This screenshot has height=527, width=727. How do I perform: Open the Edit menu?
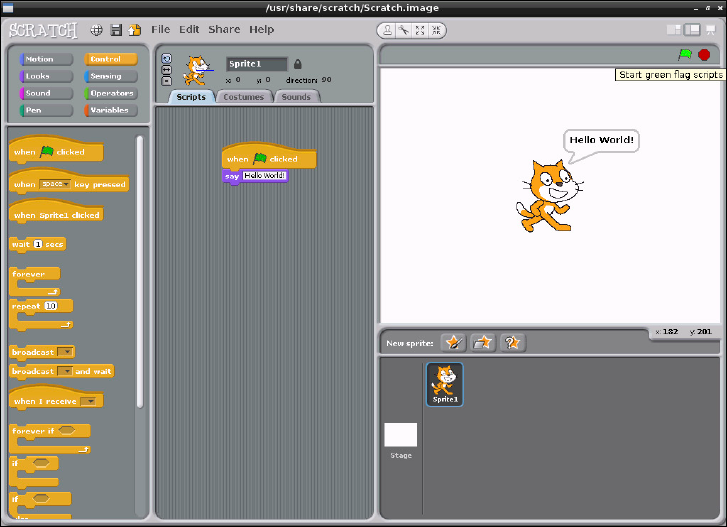[189, 30]
